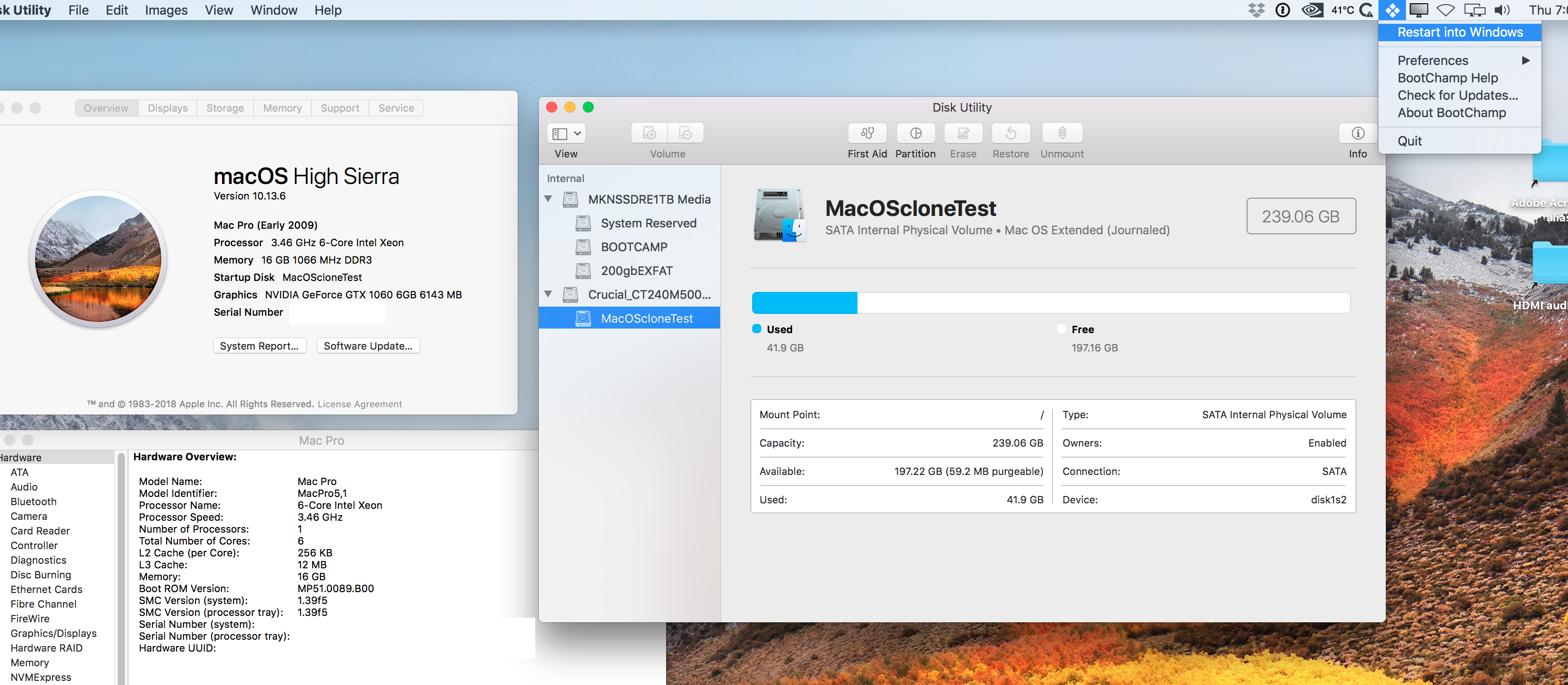Click the Restore toolbar icon
This screenshot has width=1568, height=685.
click(x=1010, y=133)
